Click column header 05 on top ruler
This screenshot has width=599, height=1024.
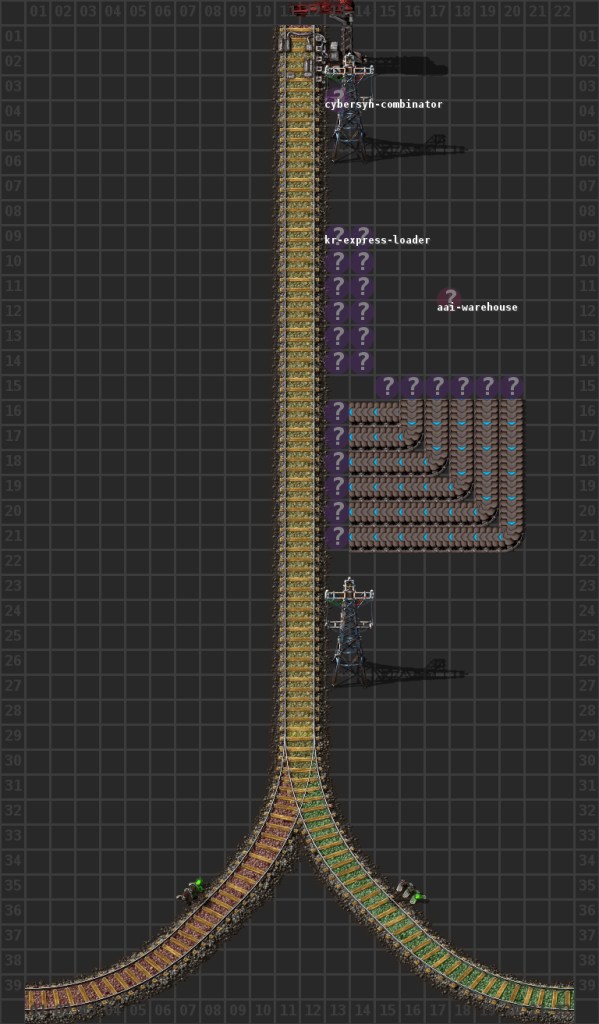pyautogui.click(x=138, y=11)
